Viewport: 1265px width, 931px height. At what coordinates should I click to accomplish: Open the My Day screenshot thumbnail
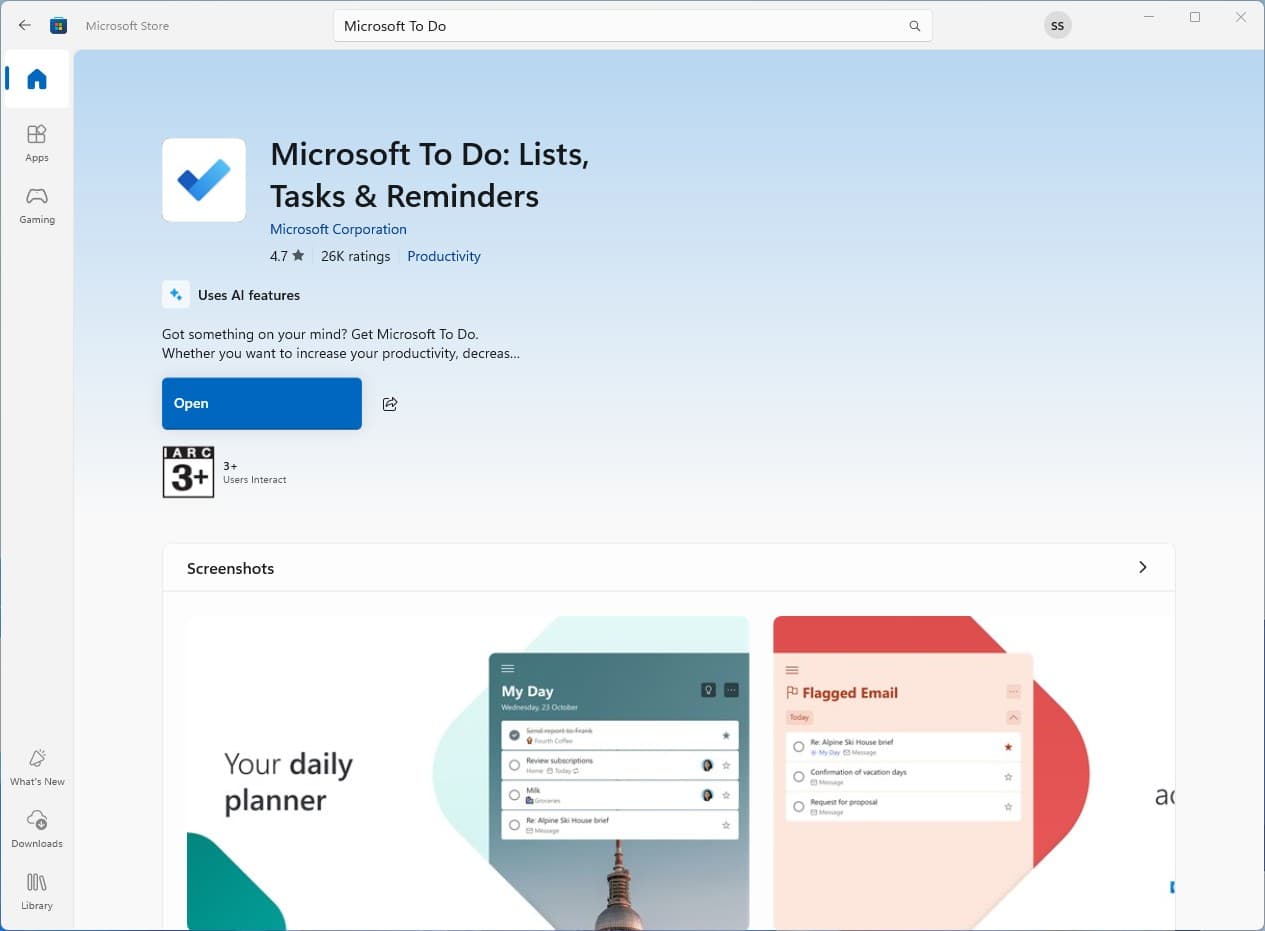pos(467,772)
